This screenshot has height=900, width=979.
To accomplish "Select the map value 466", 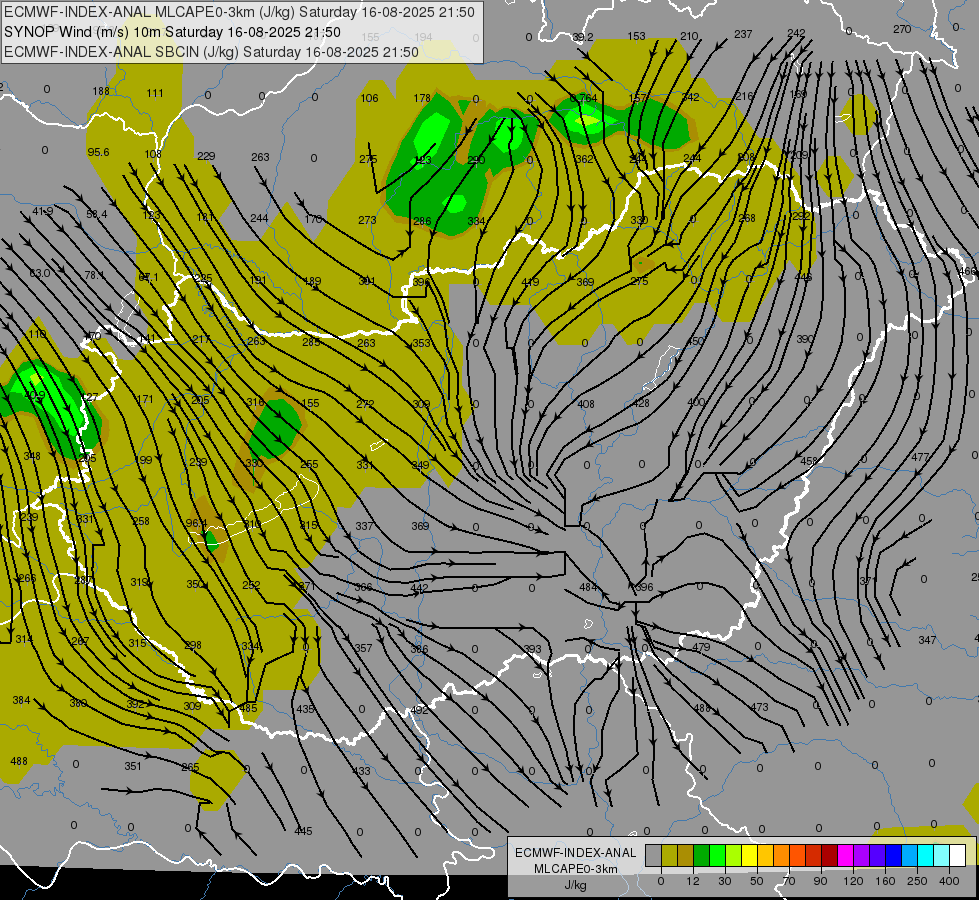I will [967, 272].
